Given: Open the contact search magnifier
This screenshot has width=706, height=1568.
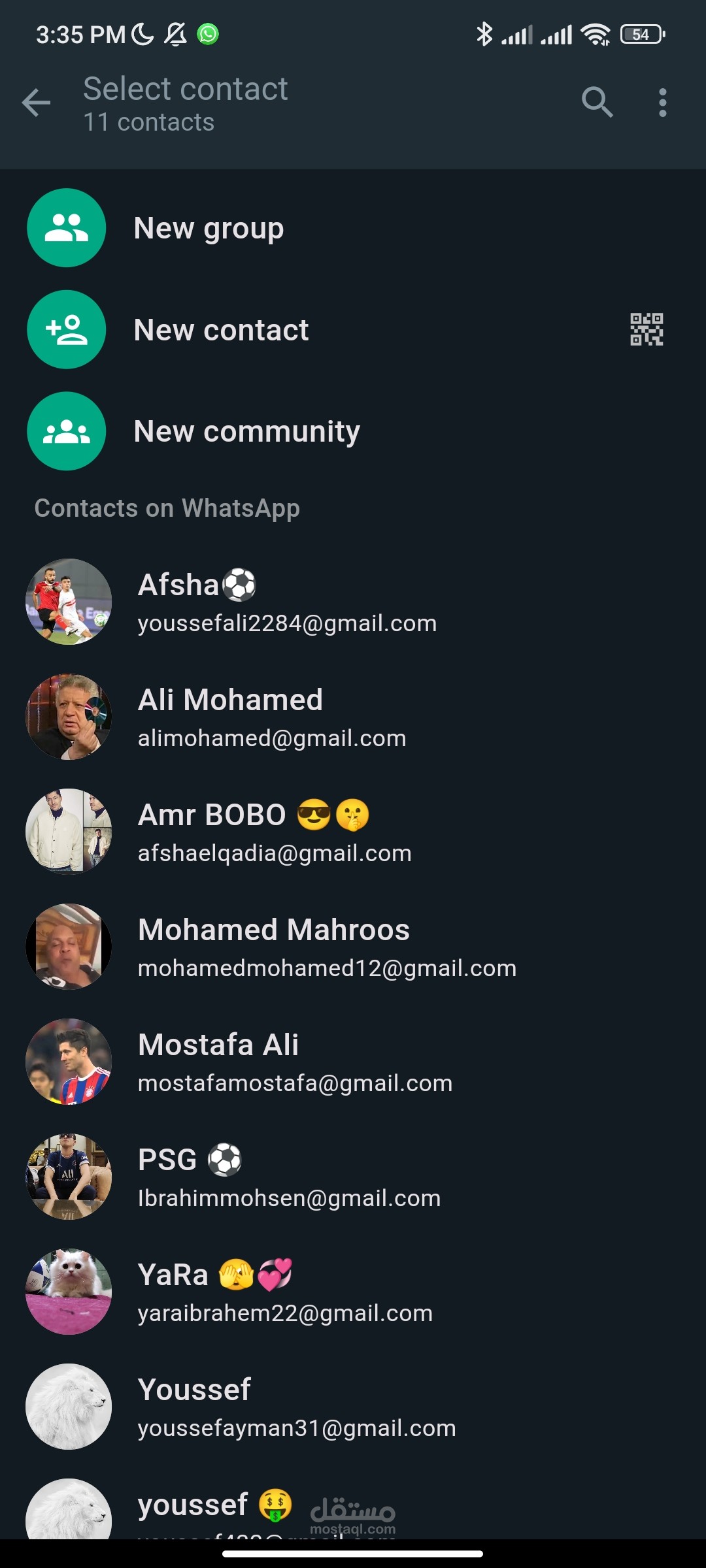Looking at the screenshot, I should click(x=597, y=102).
